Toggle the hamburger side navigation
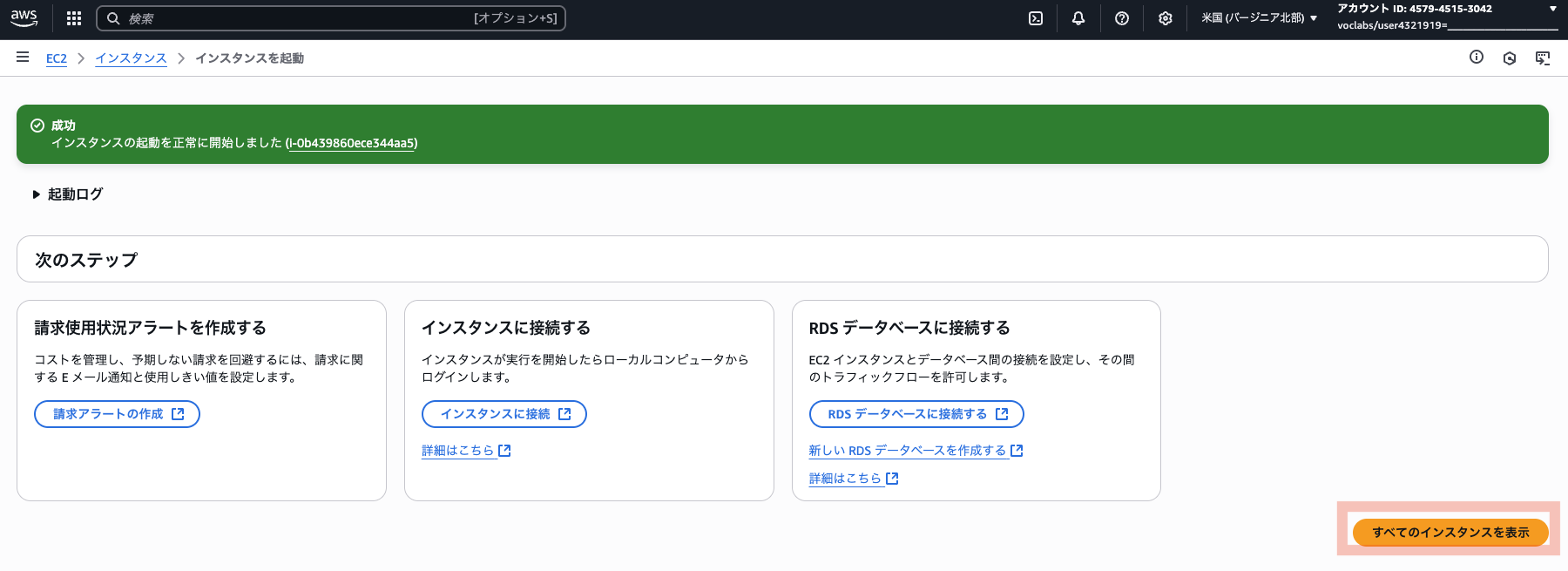 tap(23, 58)
